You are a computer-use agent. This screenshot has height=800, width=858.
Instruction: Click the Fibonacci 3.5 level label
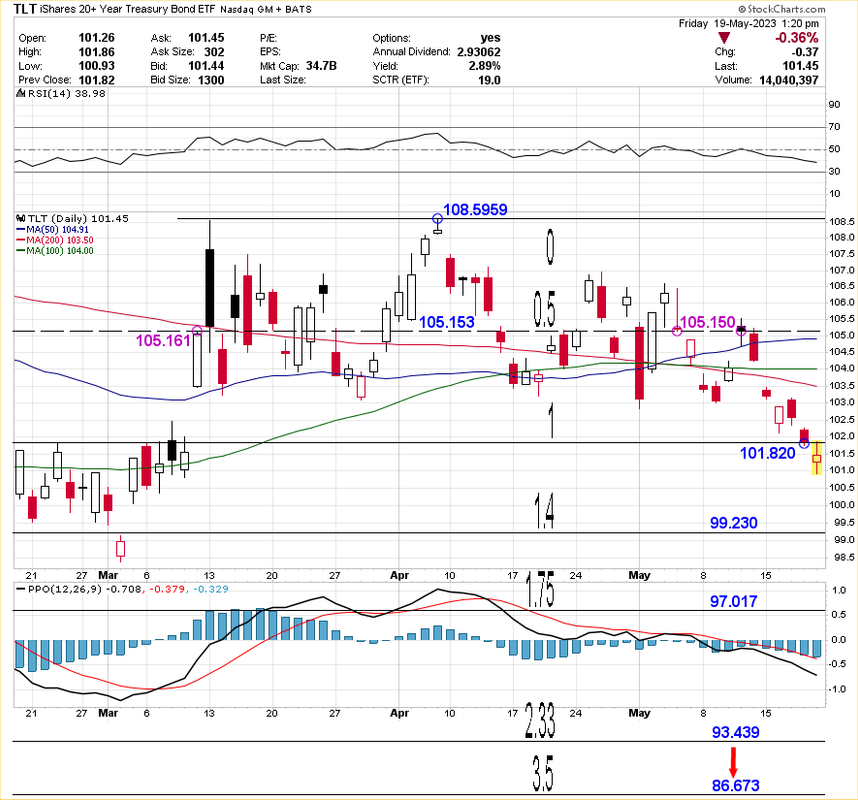click(x=543, y=773)
